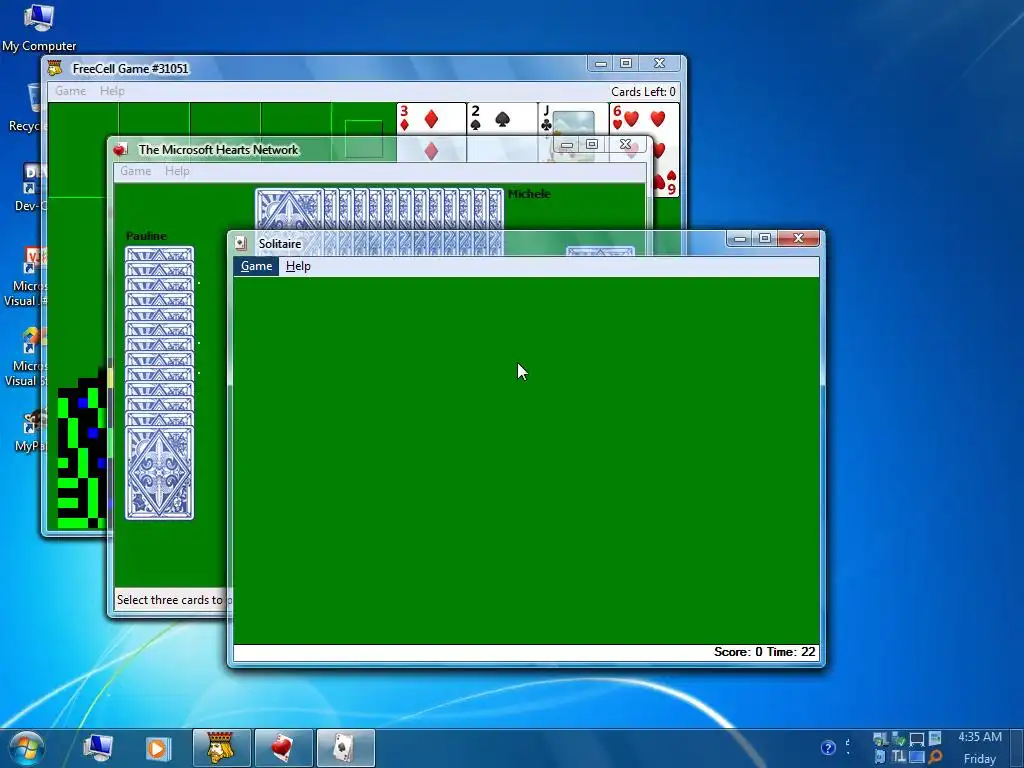Screen dimensions: 1024x768
Task: Select the jack of clubs foundation card
Action: pyautogui.click(x=573, y=119)
